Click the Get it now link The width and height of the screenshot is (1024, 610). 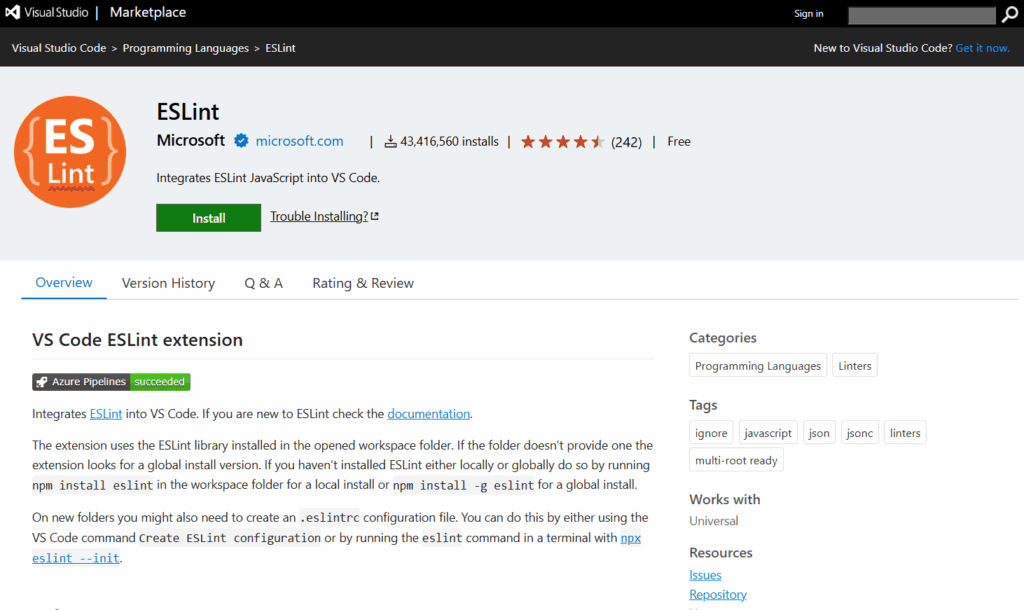tap(982, 48)
